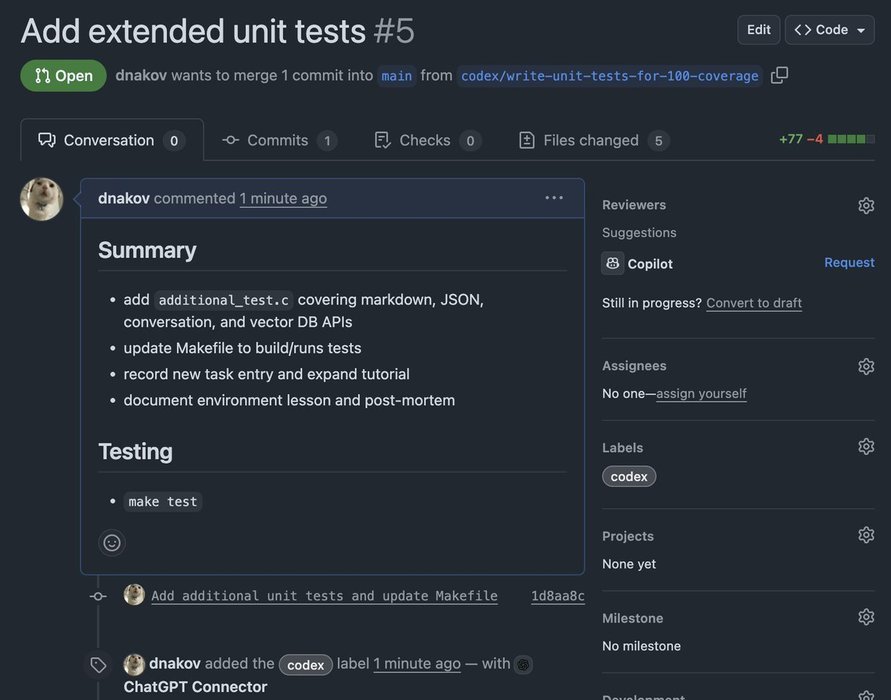Screen dimensions: 891x700
Task: Open Labels settings gear
Action: click(x=866, y=447)
